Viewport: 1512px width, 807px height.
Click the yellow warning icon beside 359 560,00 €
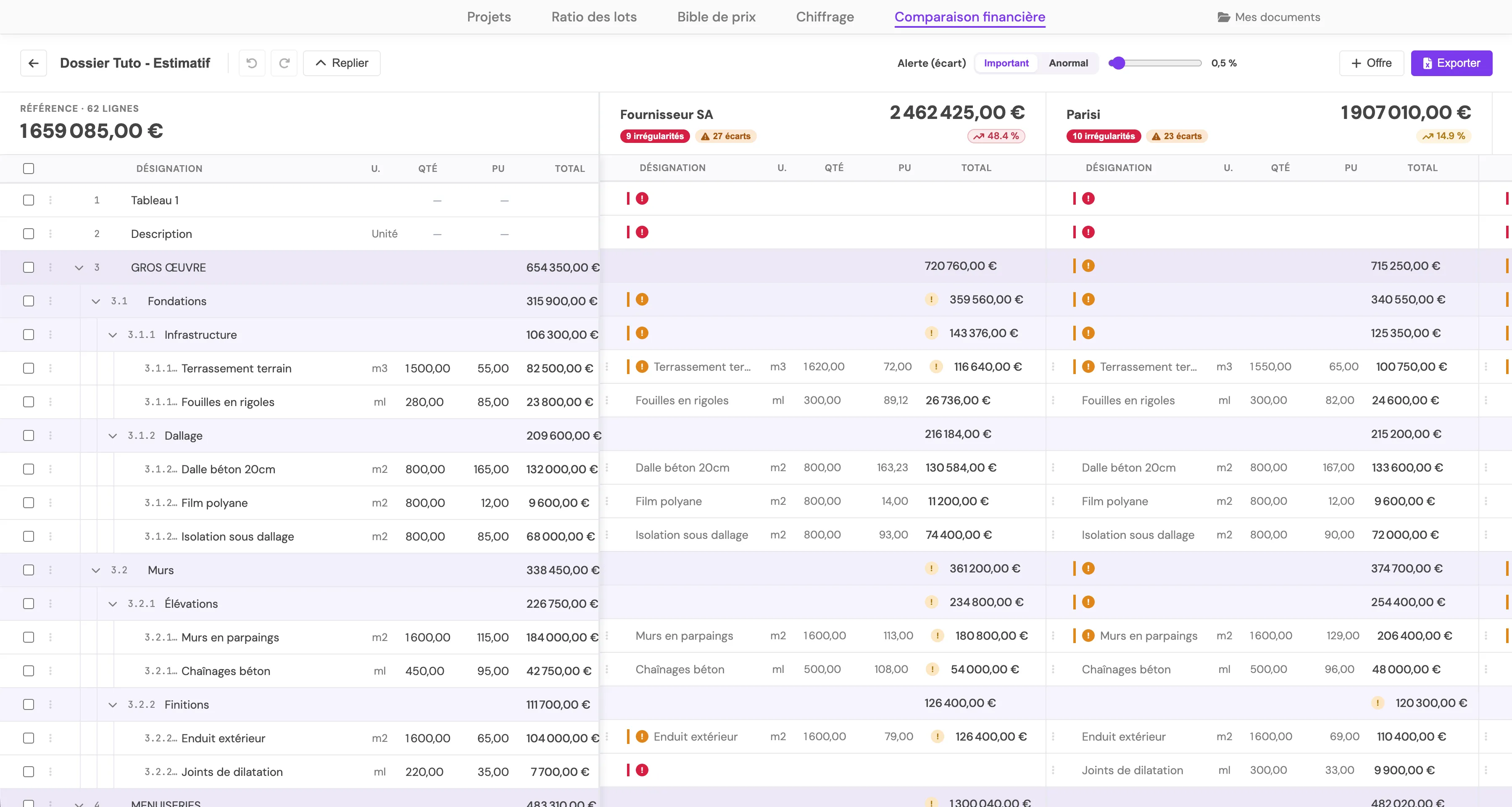pyautogui.click(x=932, y=299)
